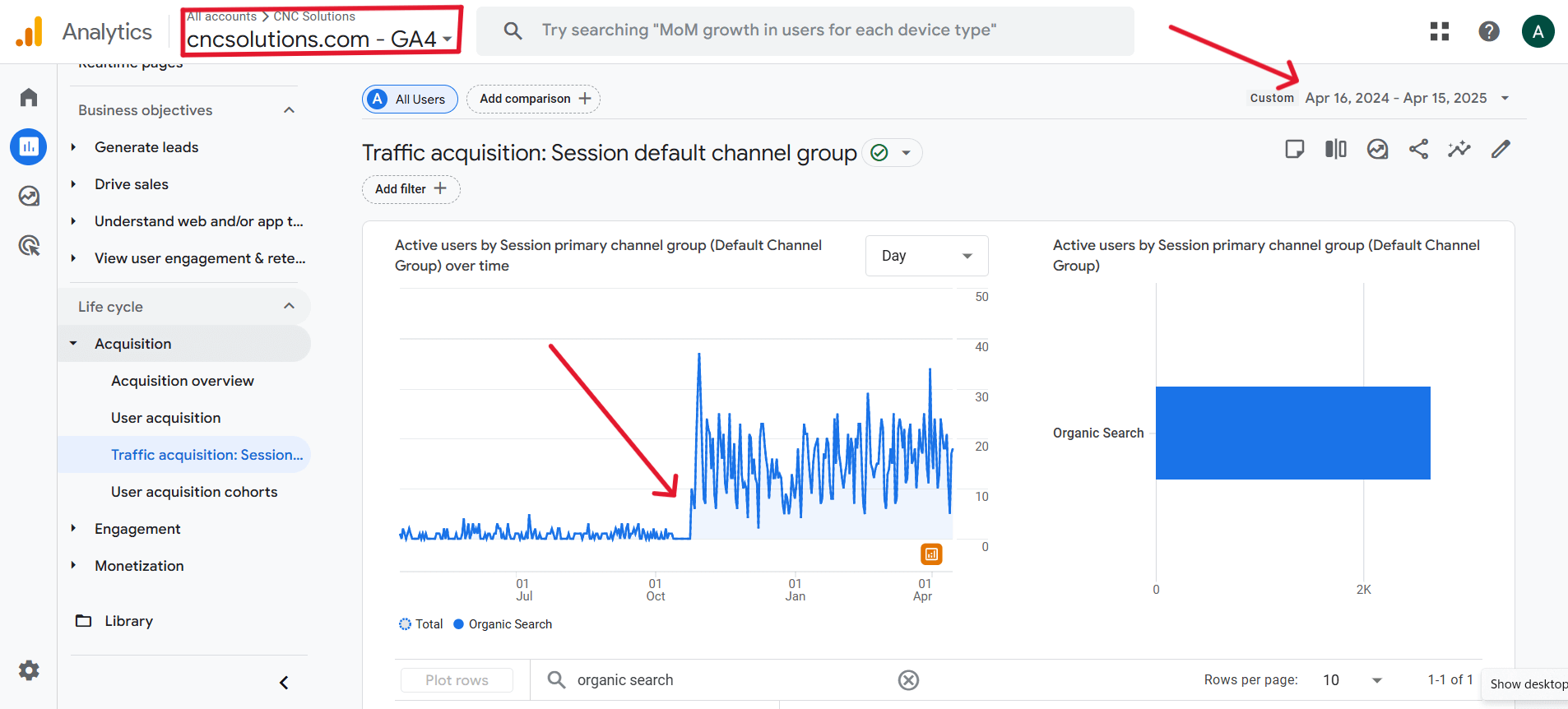1568x709 pixels.
Task: Click the search magnifier icon in top bar
Action: pyautogui.click(x=513, y=30)
